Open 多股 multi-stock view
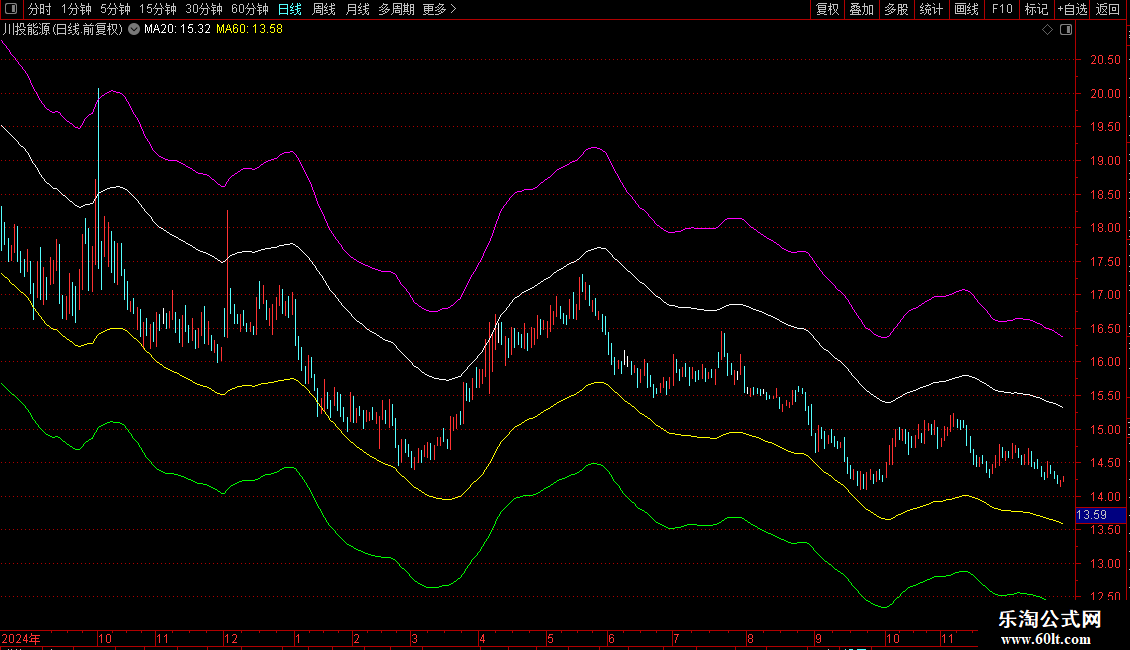The width and height of the screenshot is (1130, 650). pyautogui.click(x=896, y=9)
